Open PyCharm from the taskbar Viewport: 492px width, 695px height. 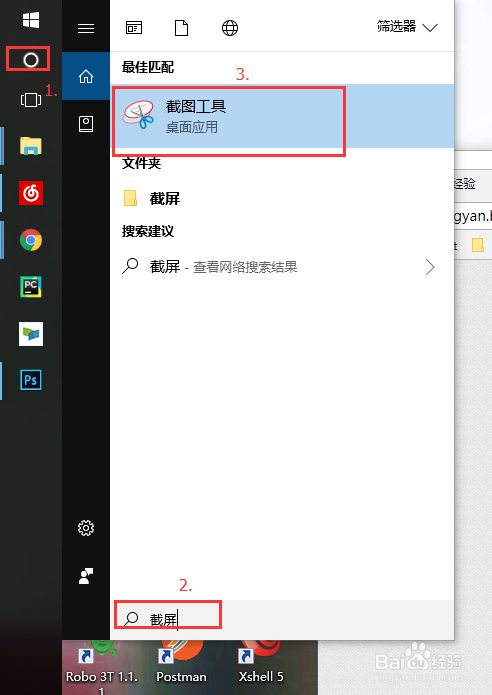(31, 287)
